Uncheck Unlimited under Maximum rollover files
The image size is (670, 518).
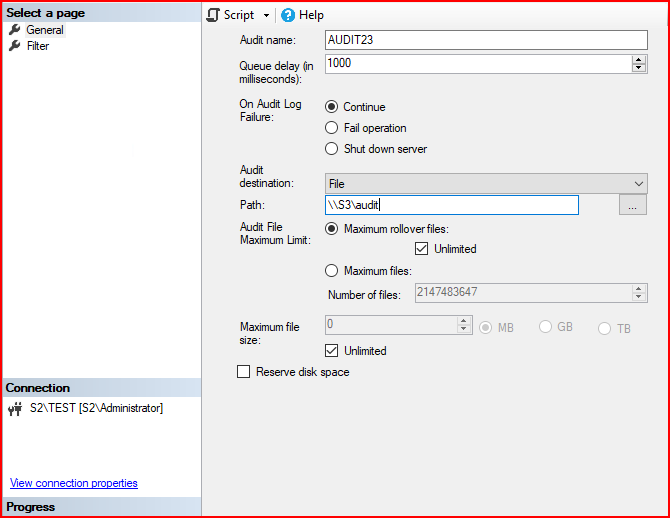421,249
